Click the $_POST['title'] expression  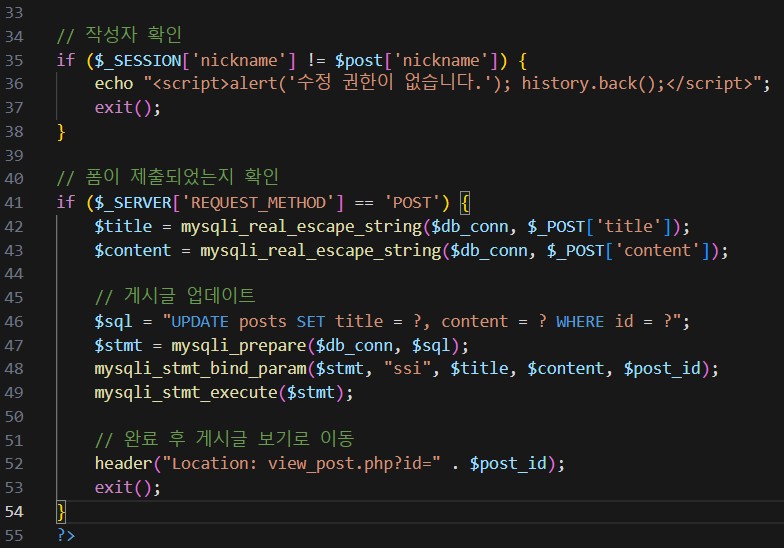[600, 226]
